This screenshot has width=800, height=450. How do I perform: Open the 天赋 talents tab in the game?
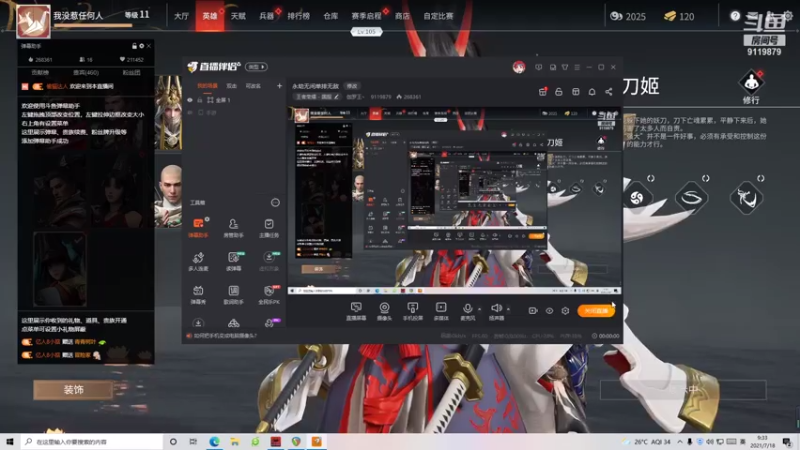pos(238,16)
